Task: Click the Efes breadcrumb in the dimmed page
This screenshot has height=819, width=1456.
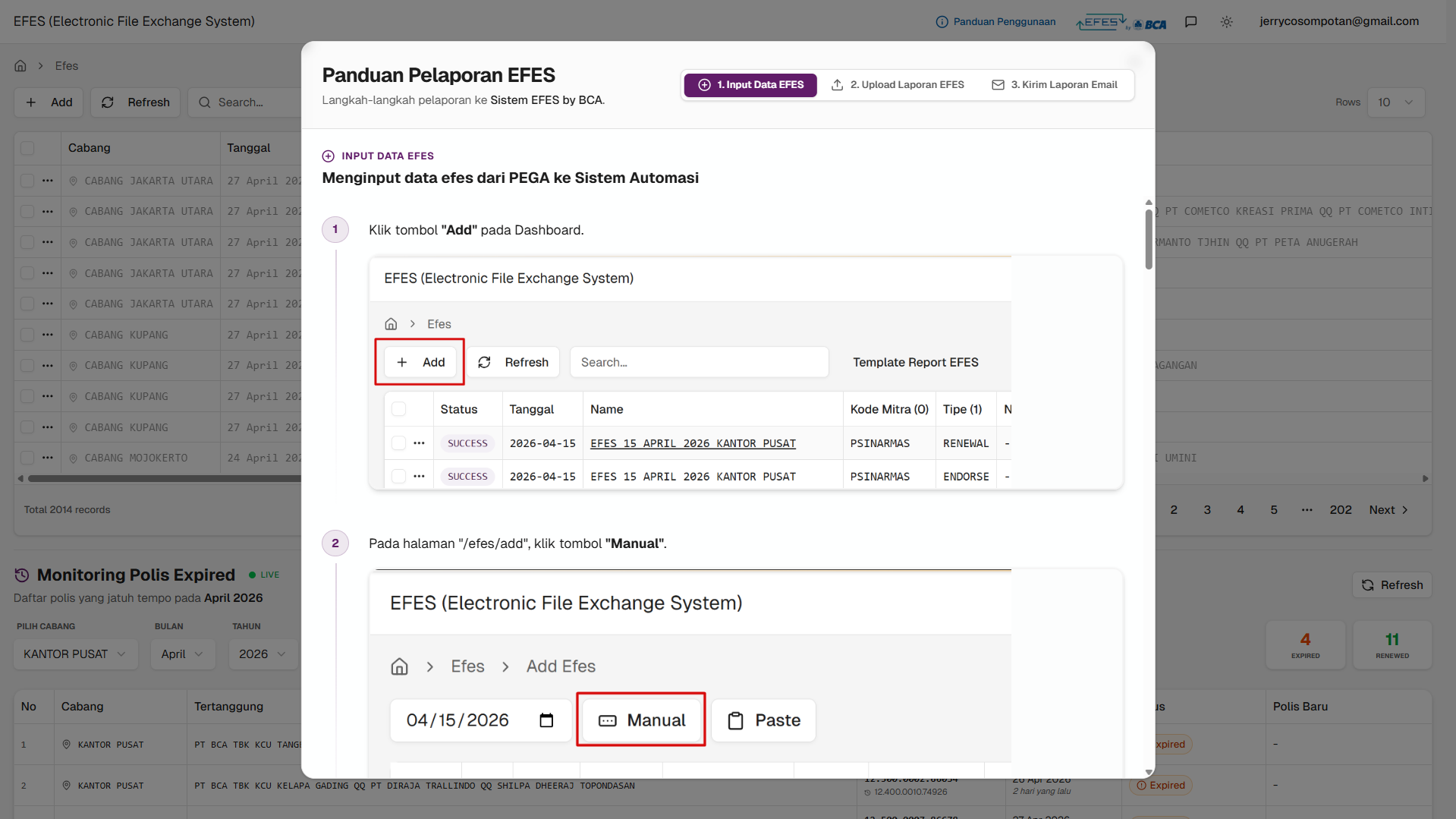Action: (x=67, y=66)
